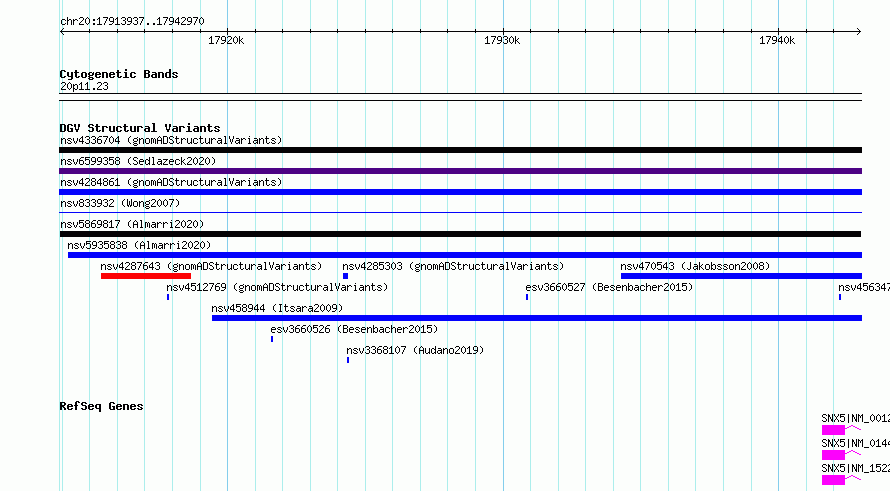Click nsv4287643 (gnomADStructuralVariants) label
This screenshot has width=890, height=491.
[211, 266]
